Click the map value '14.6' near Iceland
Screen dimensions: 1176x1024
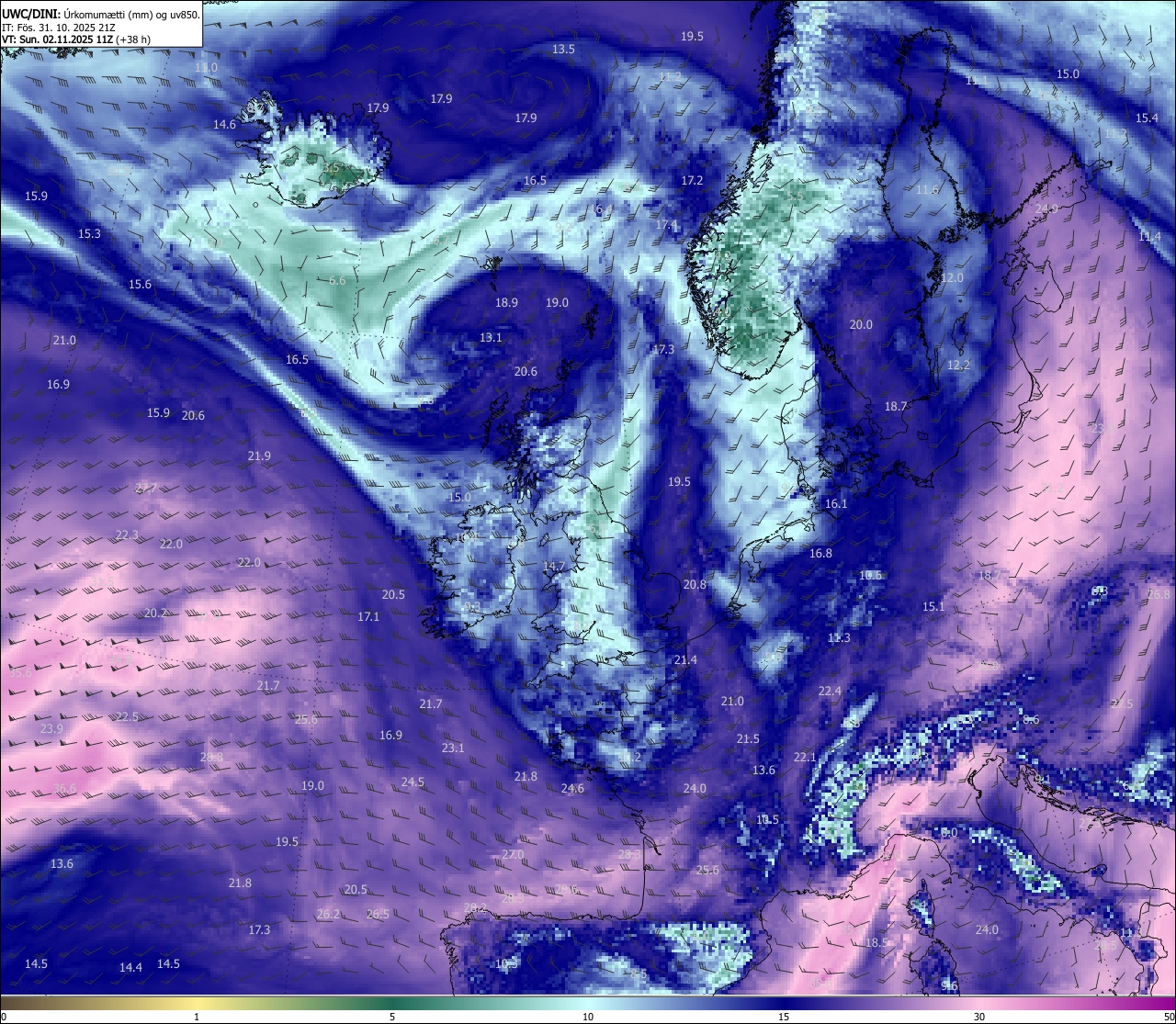(x=224, y=124)
